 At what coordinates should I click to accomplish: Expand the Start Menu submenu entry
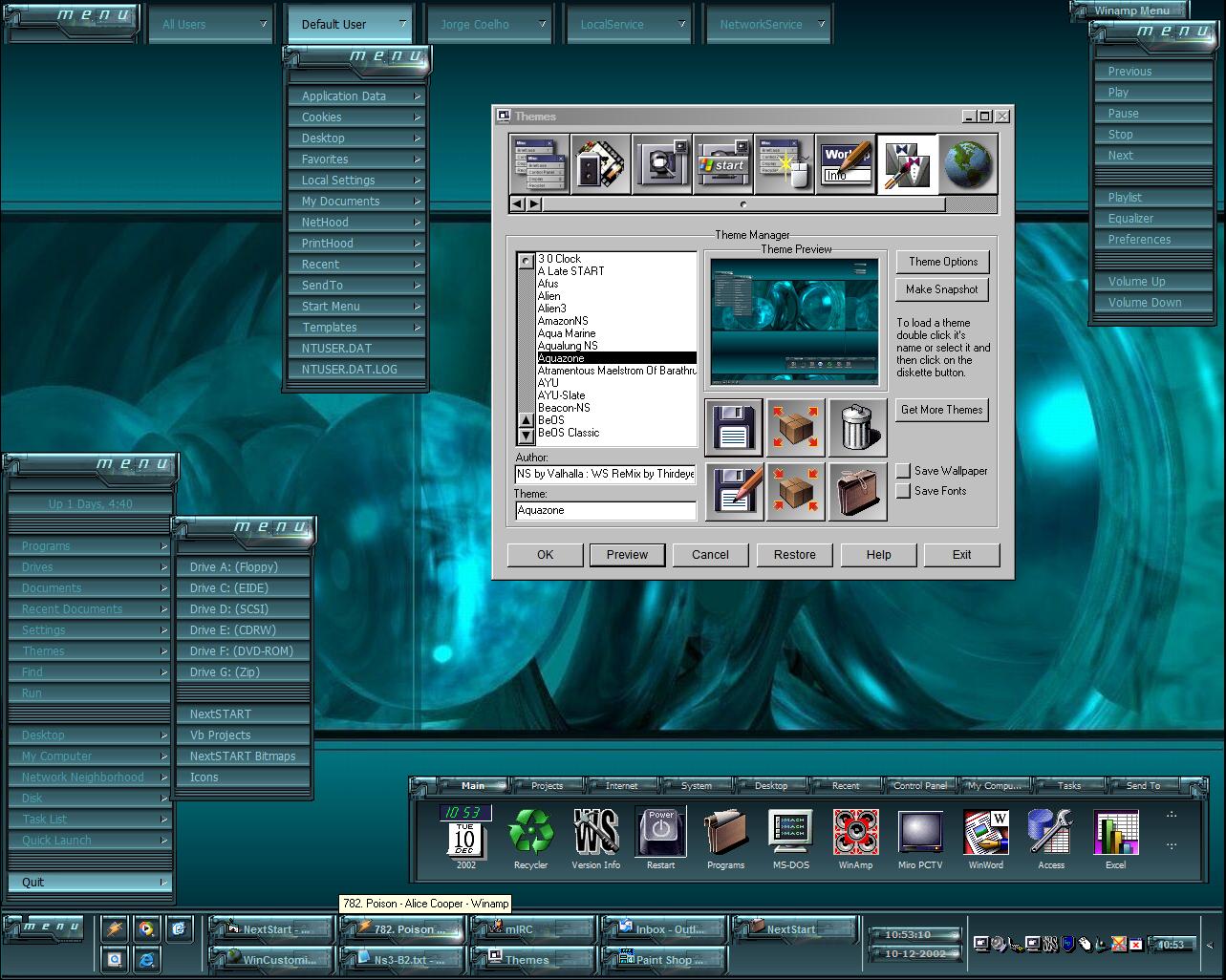click(356, 307)
